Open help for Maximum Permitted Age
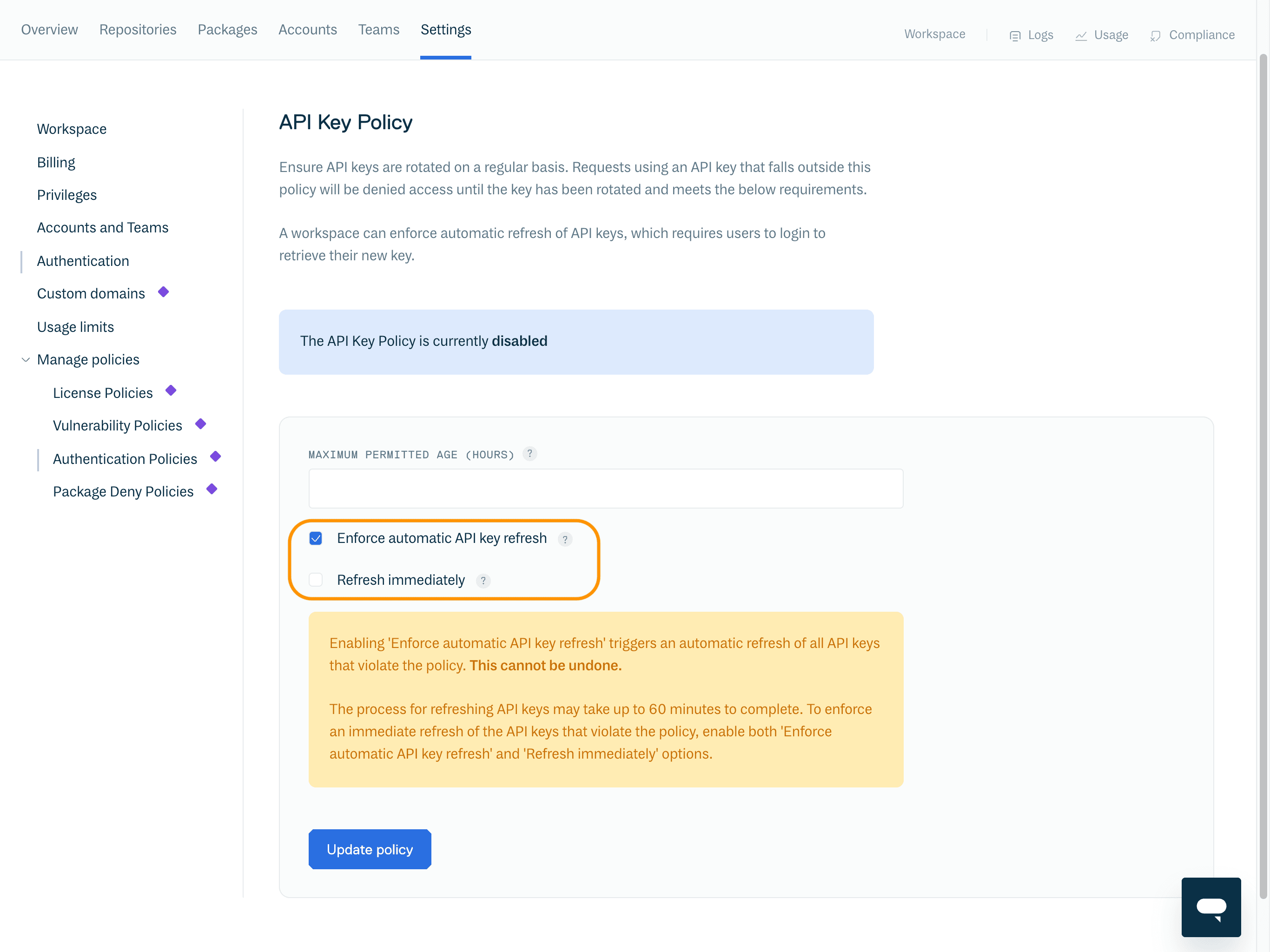Viewport: 1270px width, 952px height. point(529,454)
